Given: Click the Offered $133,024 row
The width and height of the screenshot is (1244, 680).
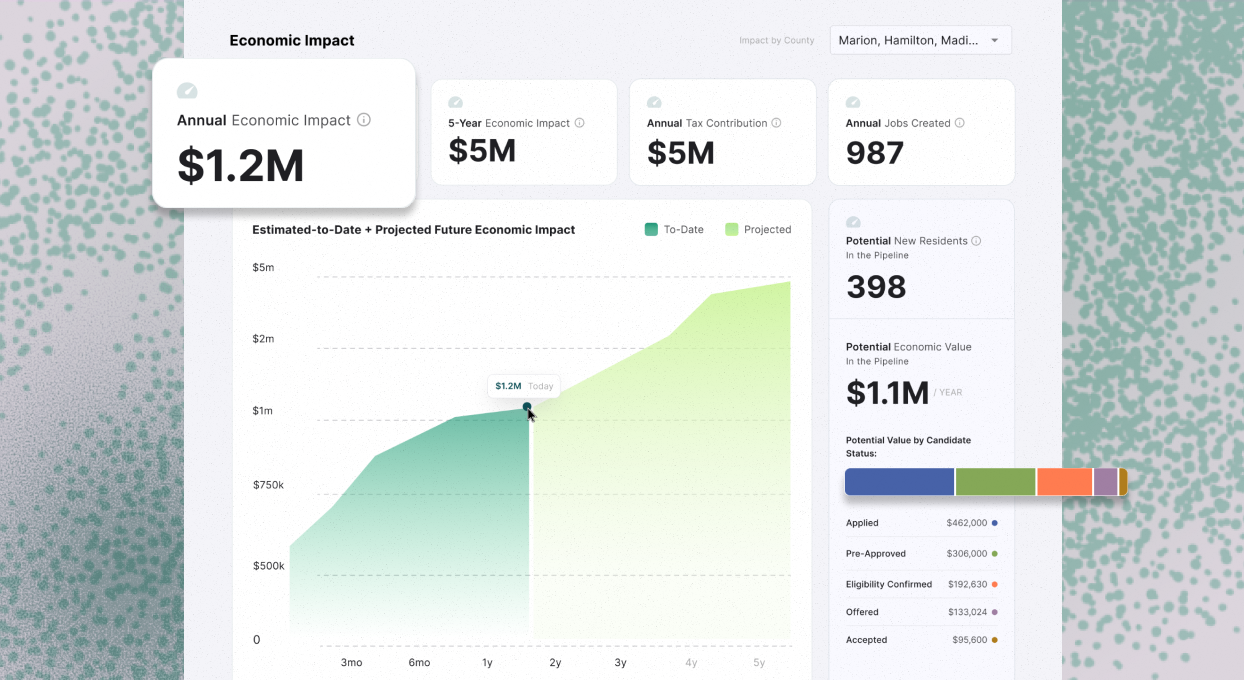Looking at the screenshot, I should [x=921, y=612].
